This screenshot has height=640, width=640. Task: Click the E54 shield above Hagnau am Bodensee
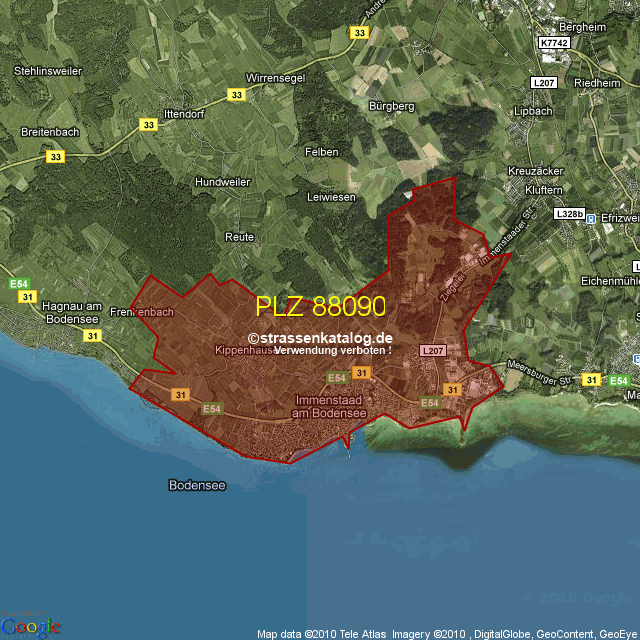[19, 285]
